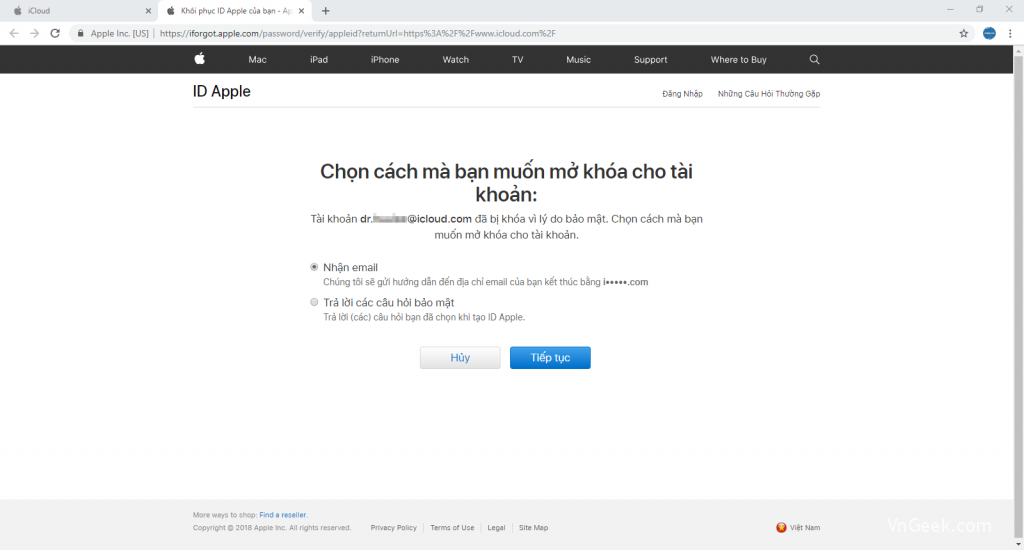The width and height of the screenshot is (1024, 550).
Task: Open Những Câu Hỏi Thường Gặp link
Action: click(x=769, y=94)
